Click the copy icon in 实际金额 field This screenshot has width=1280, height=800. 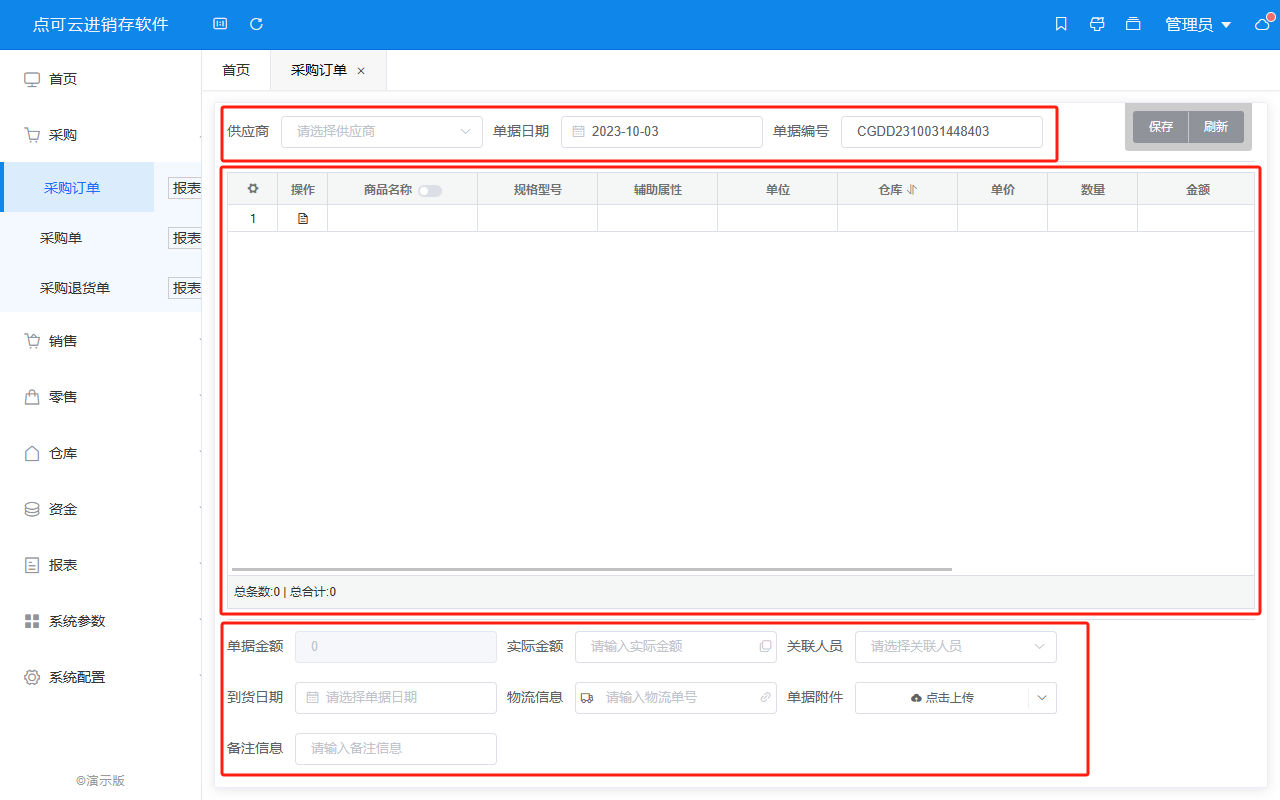pyautogui.click(x=765, y=647)
